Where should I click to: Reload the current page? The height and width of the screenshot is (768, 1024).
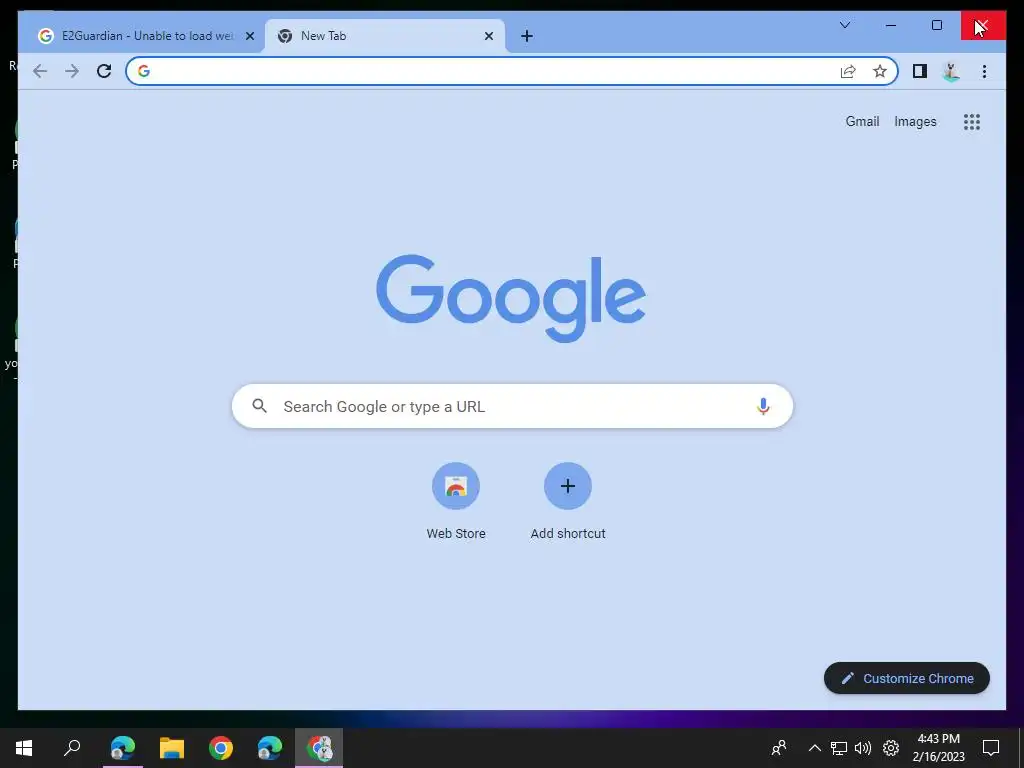point(104,71)
